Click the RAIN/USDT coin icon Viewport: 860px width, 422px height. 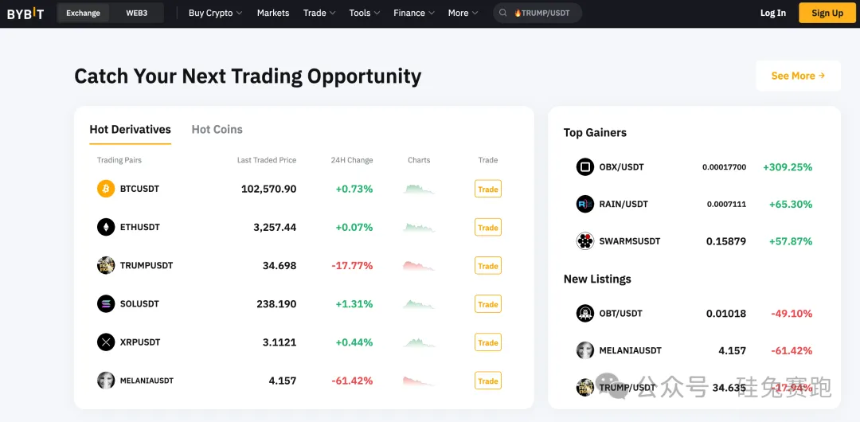(x=585, y=204)
